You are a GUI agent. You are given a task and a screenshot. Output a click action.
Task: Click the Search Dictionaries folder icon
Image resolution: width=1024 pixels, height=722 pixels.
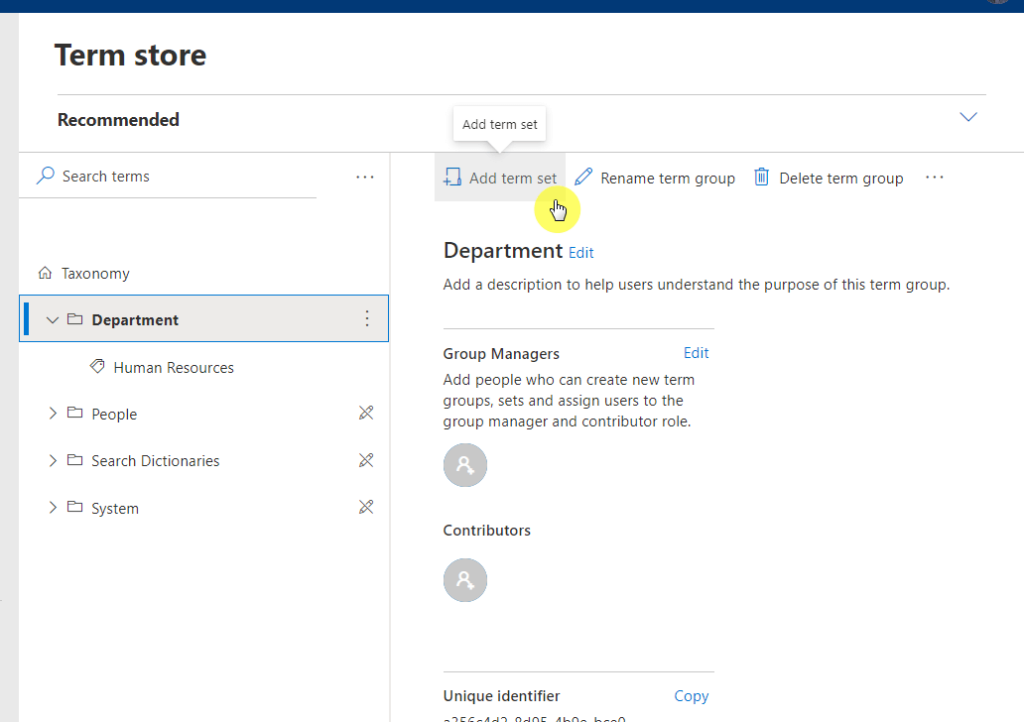(x=75, y=460)
